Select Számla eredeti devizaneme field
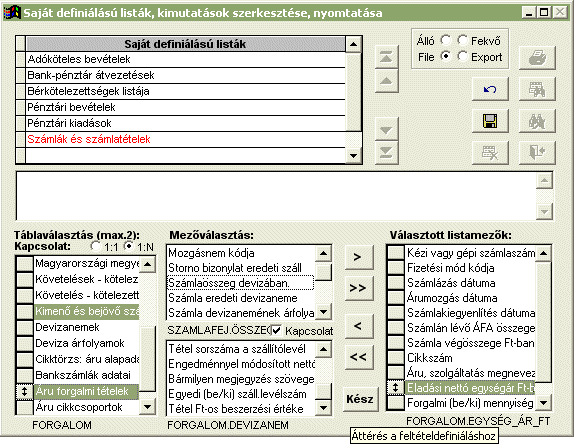 (241, 298)
